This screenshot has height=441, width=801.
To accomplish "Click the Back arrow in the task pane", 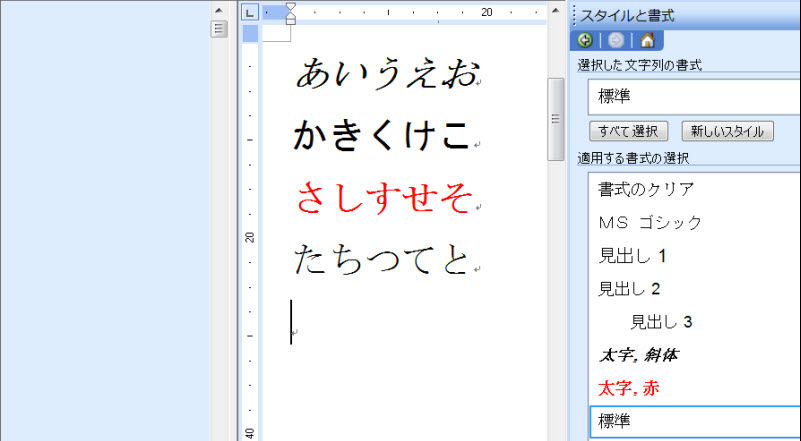I will (585, 41).
